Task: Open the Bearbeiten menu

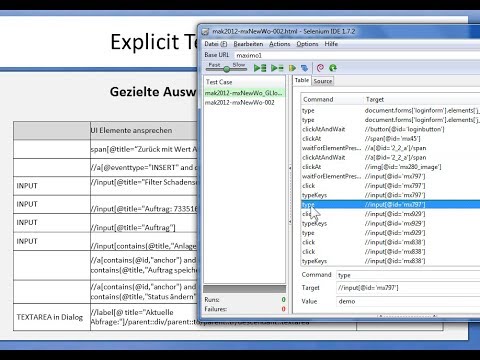Action: (248, 44)
